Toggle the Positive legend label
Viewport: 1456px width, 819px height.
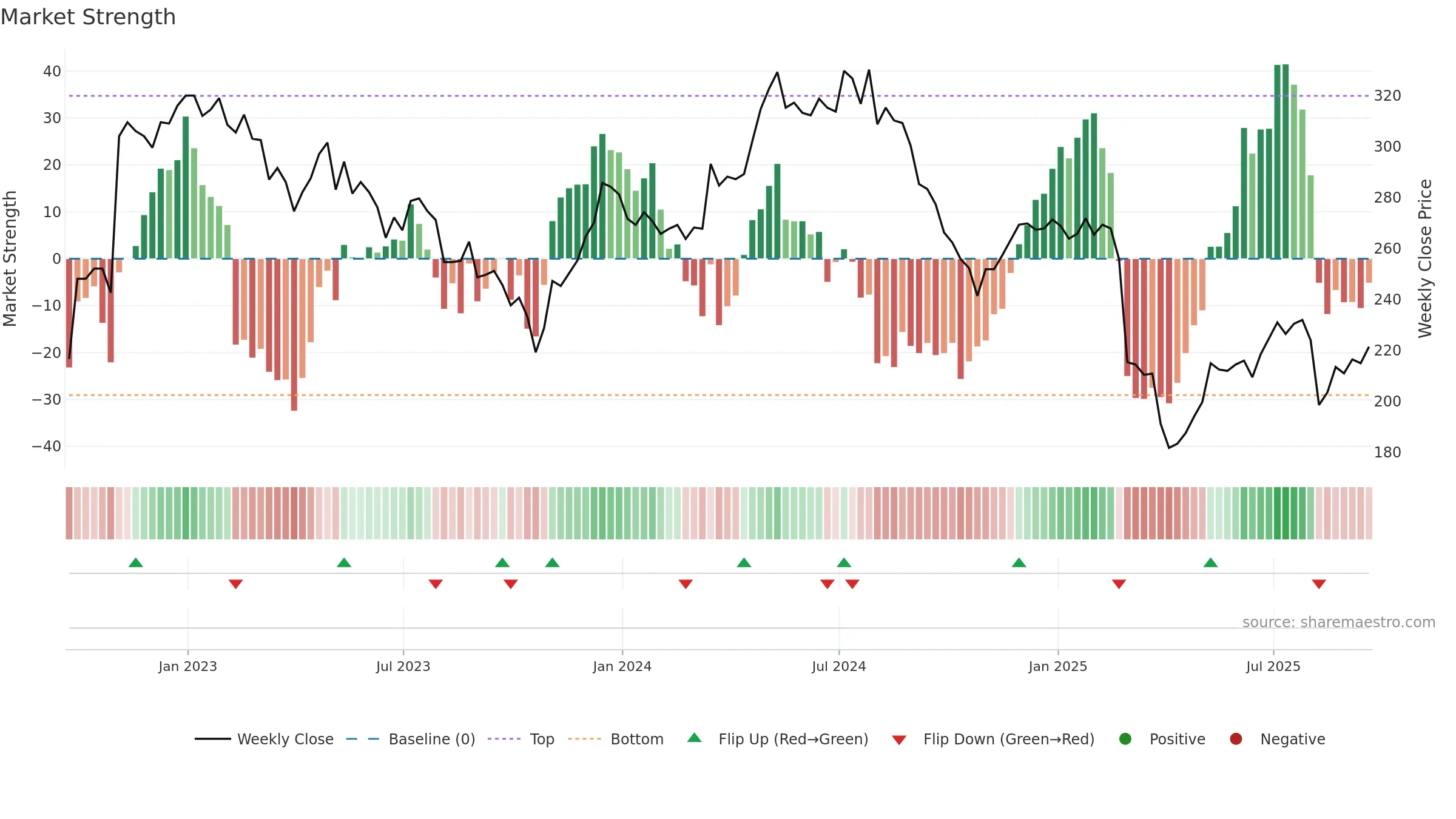pos(1178,740)
